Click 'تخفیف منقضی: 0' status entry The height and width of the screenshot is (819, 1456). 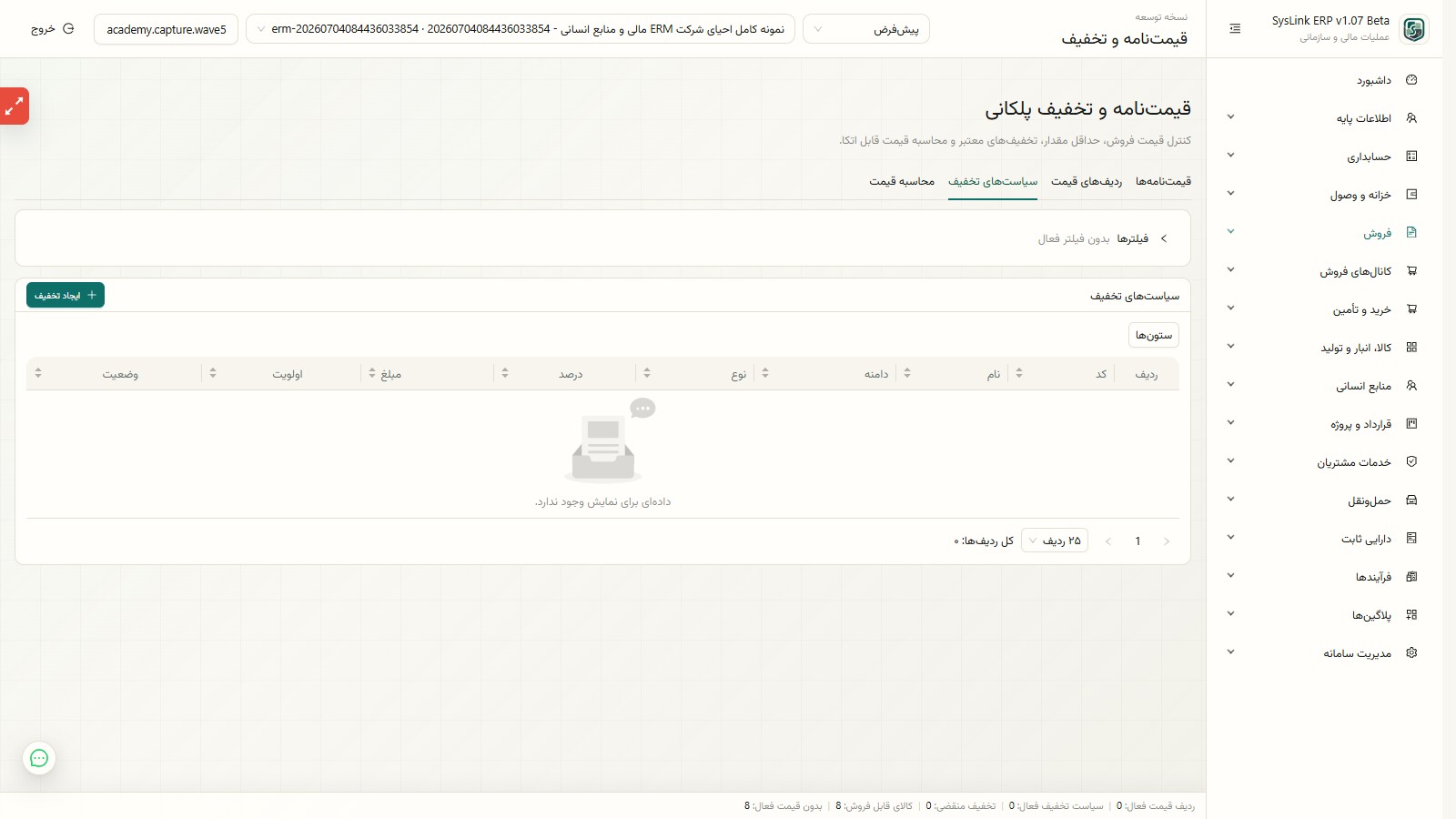961,806
